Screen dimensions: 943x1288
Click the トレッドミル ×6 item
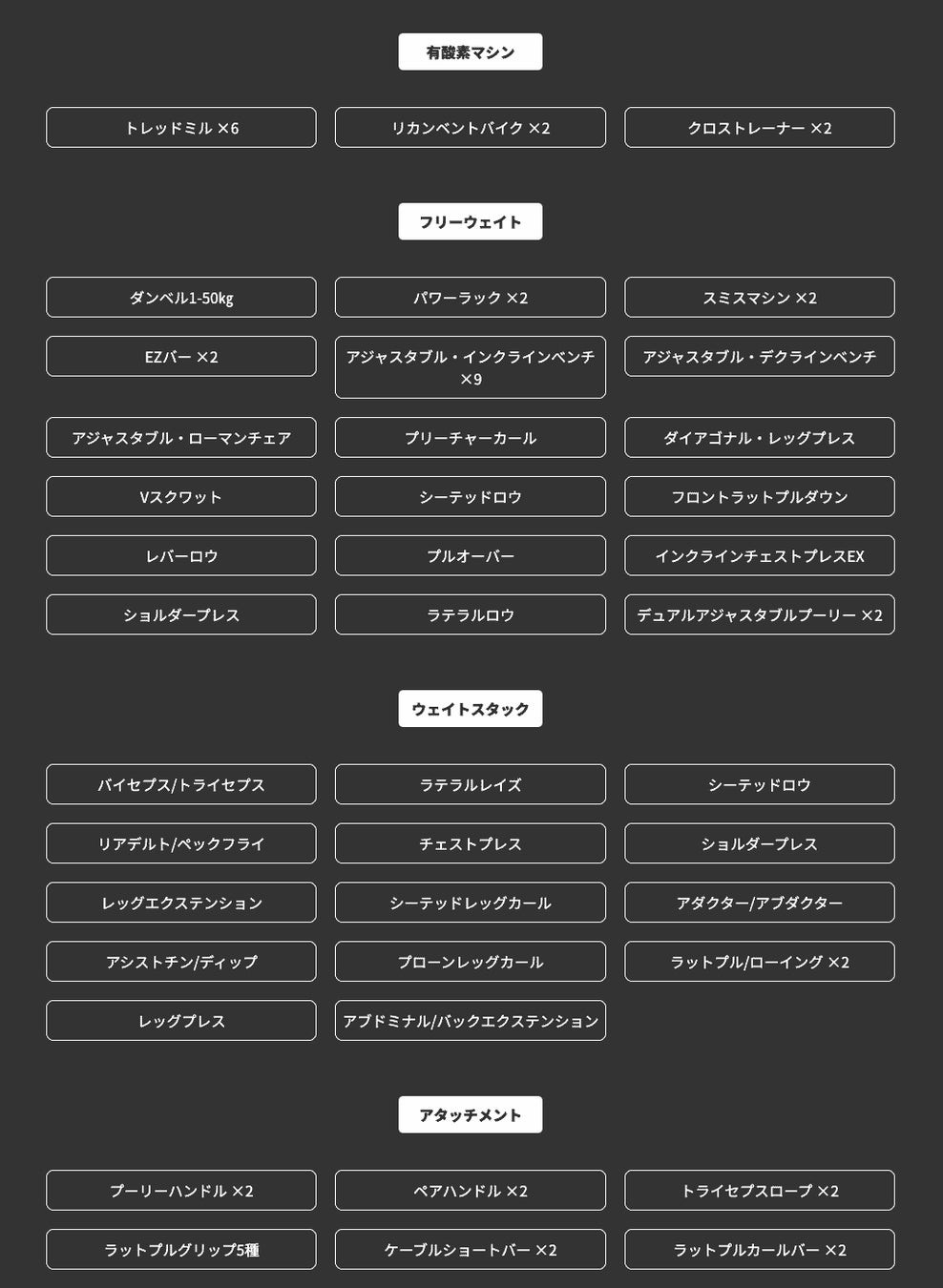pyautogui.click(x=181, y=128)
